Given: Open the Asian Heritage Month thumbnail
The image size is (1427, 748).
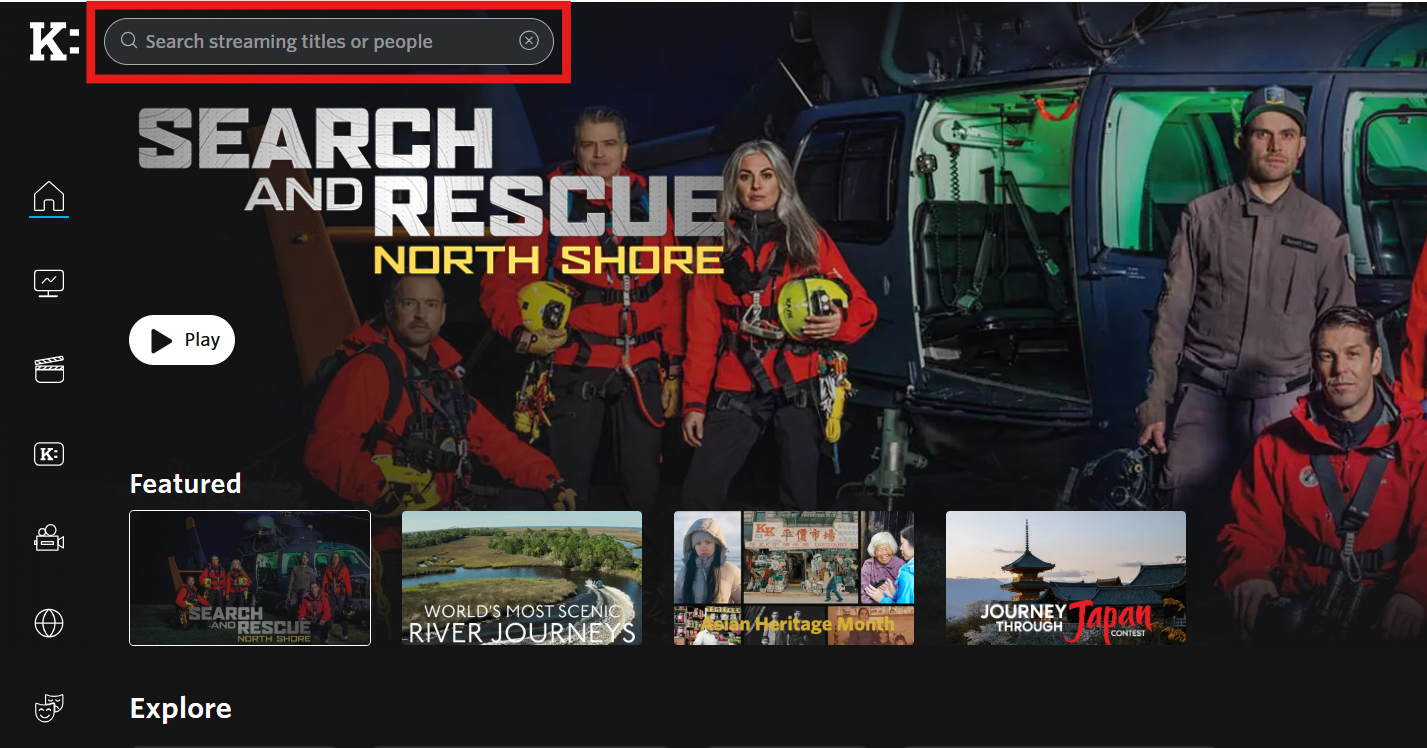Looking at the screenshot, I should [794, 578].
